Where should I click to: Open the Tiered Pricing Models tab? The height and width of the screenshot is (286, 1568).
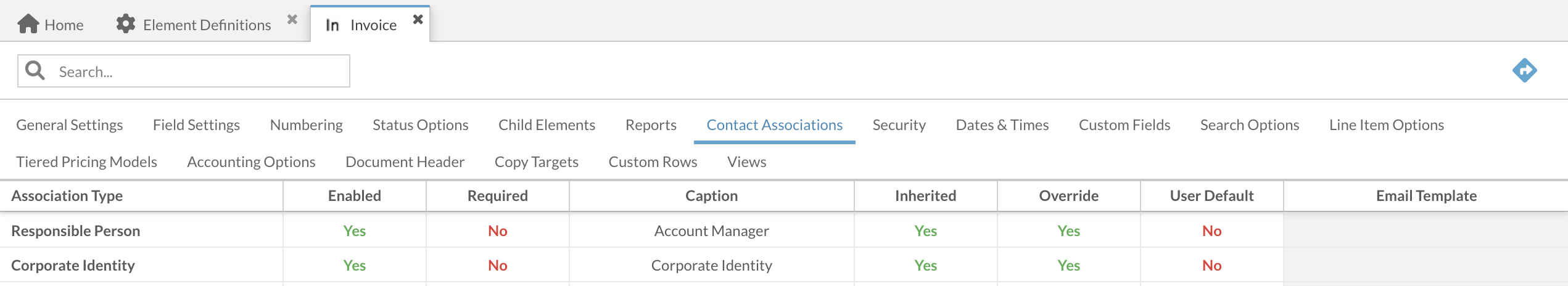[86, 162]
